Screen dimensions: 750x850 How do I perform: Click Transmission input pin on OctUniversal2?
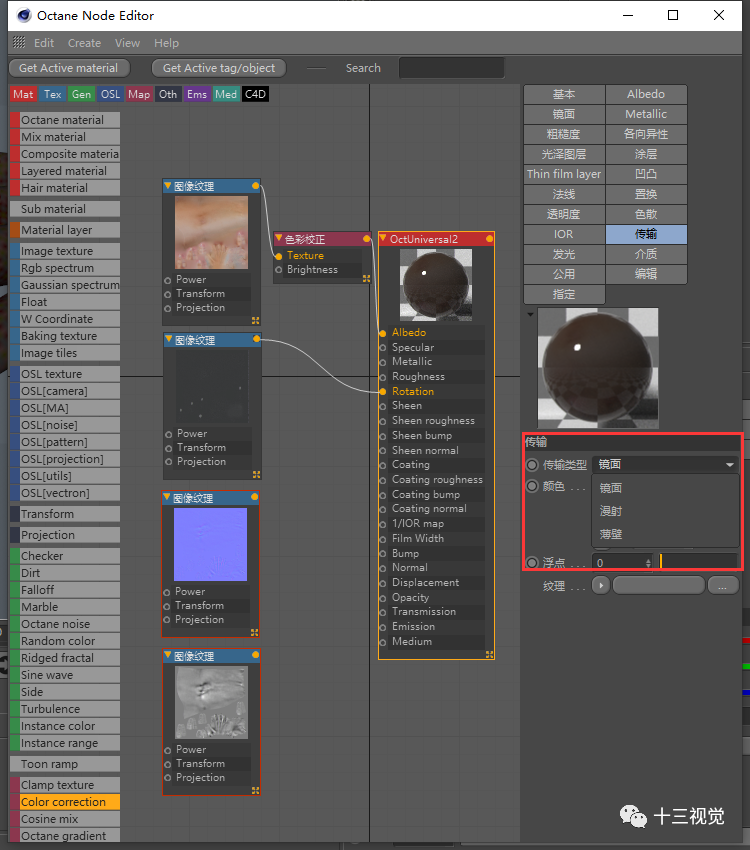pyautogui.click(x=383, y=612)
